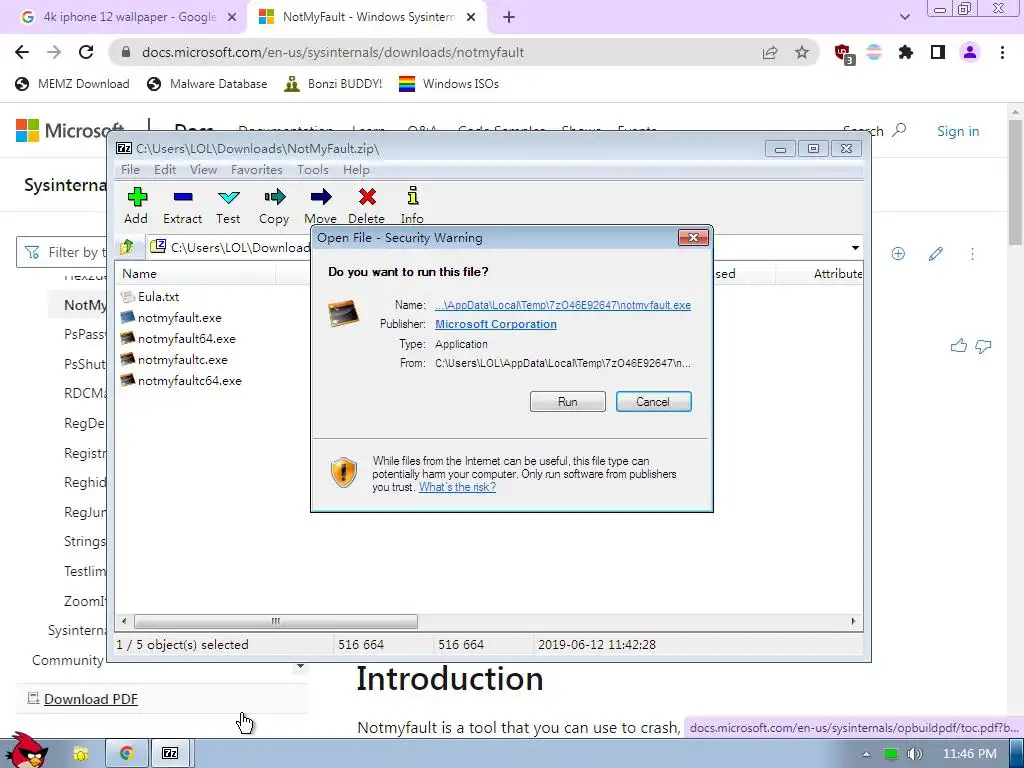Click the circled plus icon on the Docs page
Image resolution: width=1024 pixels, height=768 pixels.
[x=898, y=253]
